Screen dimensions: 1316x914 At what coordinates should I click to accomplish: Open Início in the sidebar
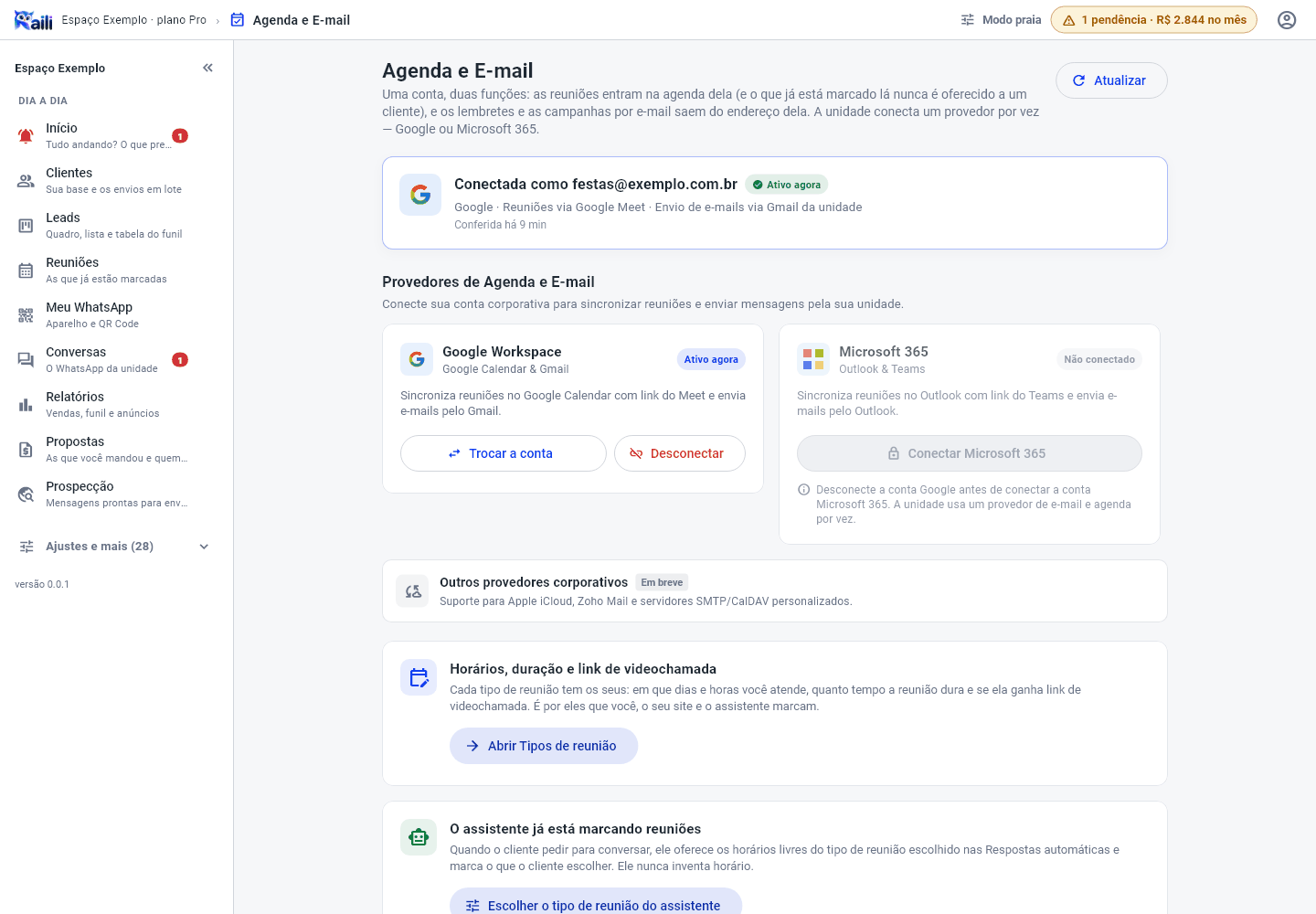coord(115,136)
